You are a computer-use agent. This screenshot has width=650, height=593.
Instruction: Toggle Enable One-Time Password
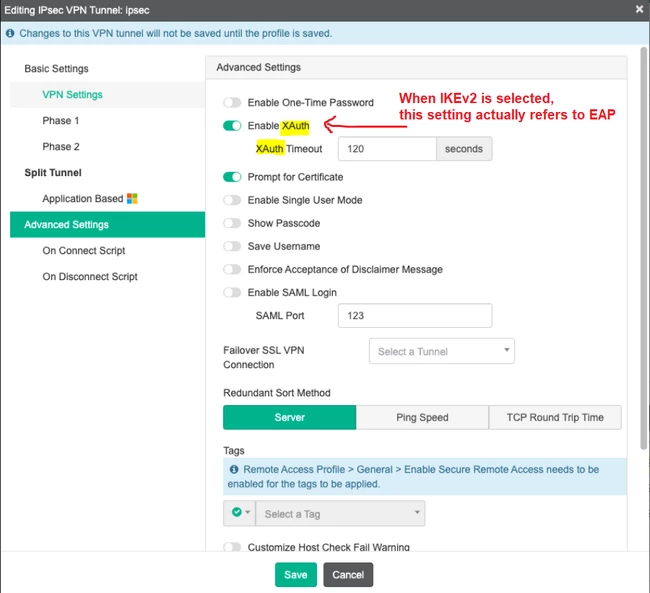(232, 102)
